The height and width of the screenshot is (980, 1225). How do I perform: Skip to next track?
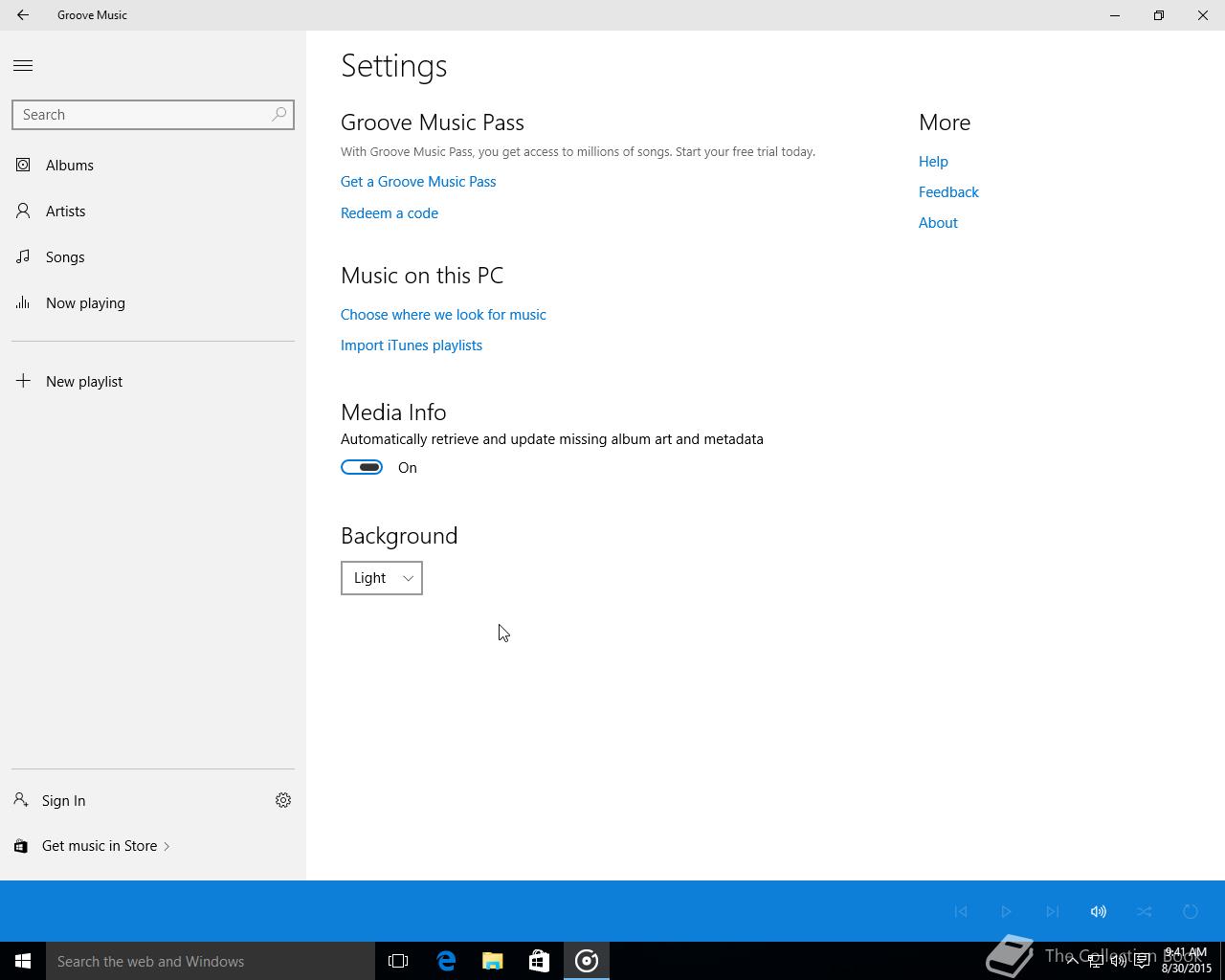1052,911
